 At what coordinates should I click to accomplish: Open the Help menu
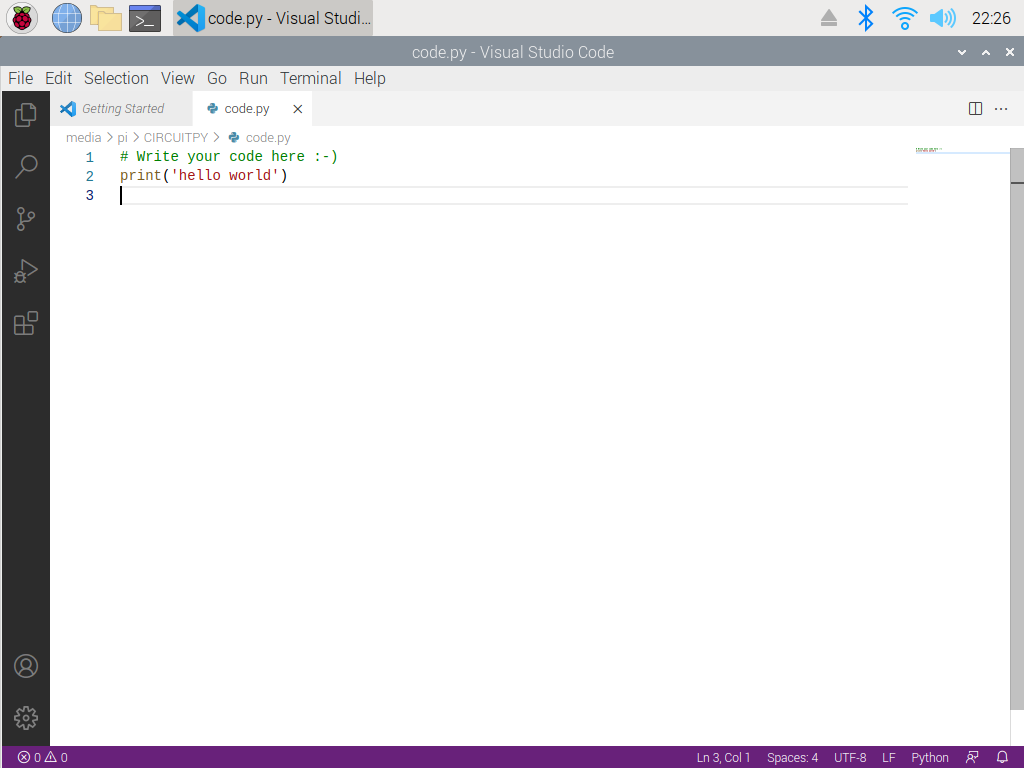(x=370, y=78)
